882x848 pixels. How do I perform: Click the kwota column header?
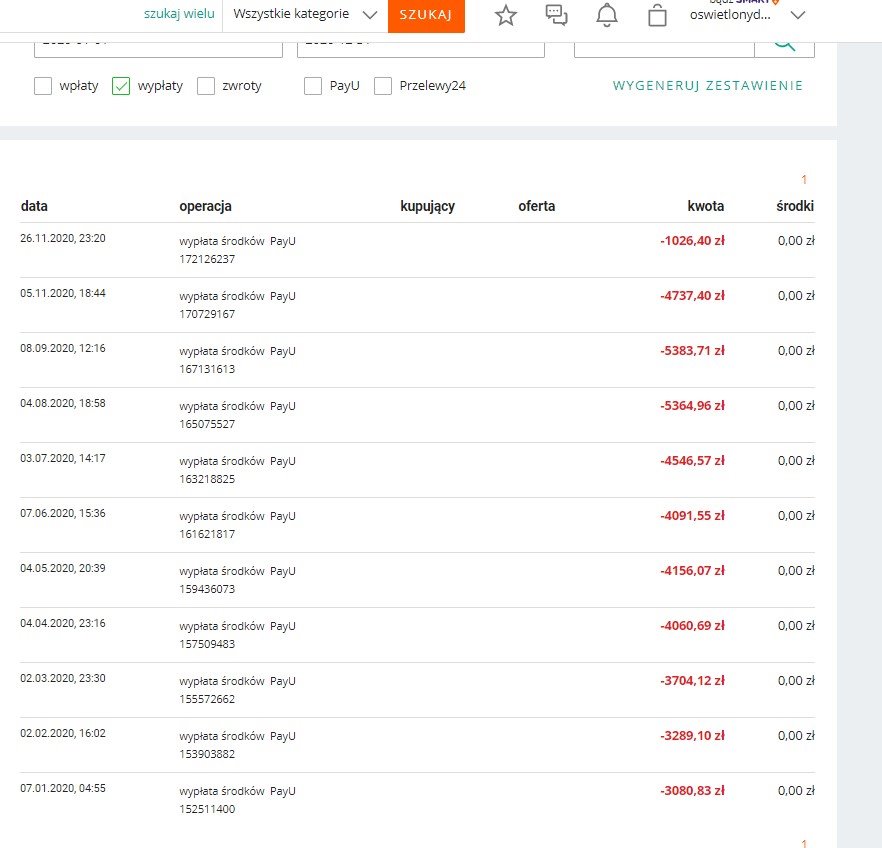(x=705, y=206)
